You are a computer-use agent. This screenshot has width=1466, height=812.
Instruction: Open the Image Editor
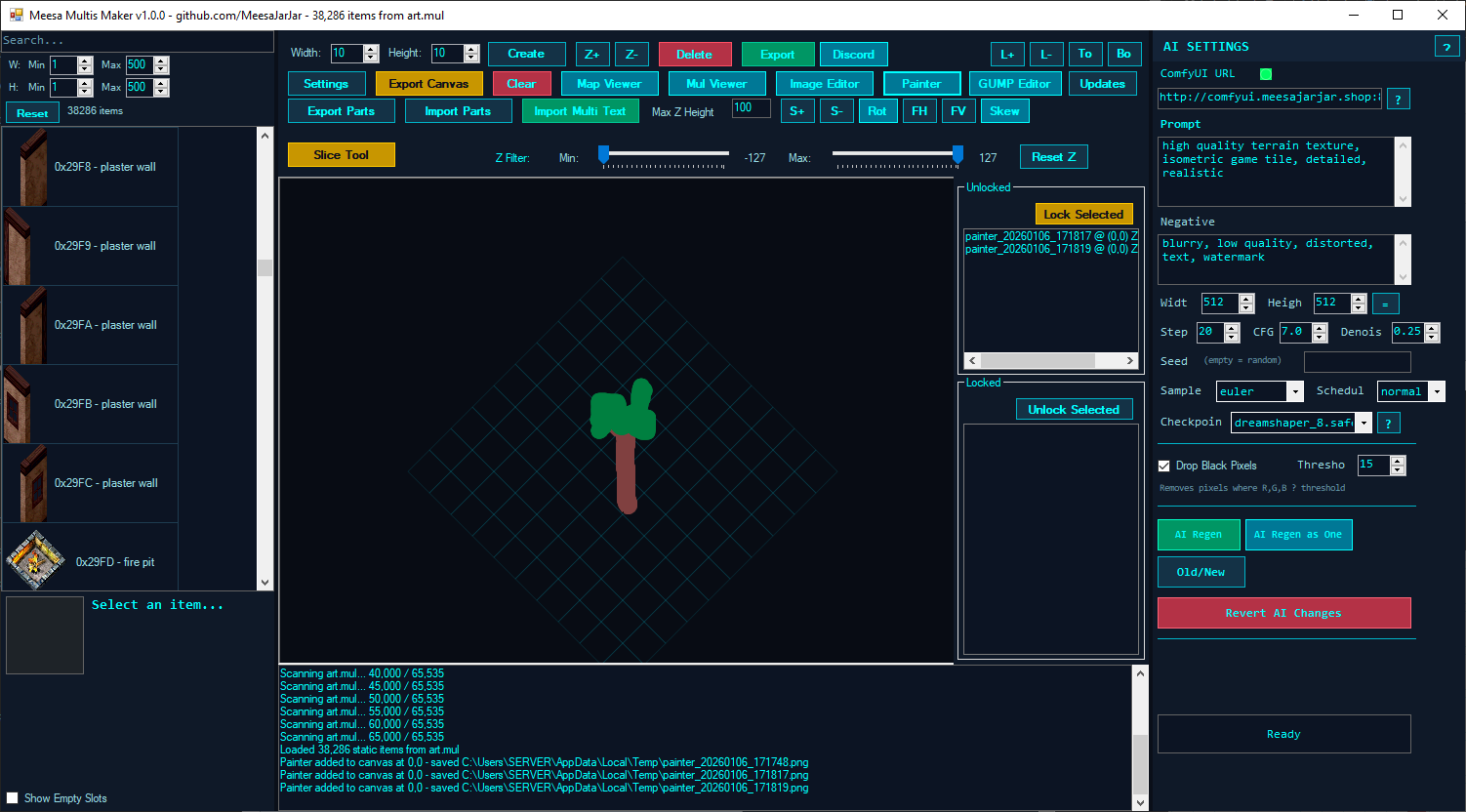[x=825, y=84]
